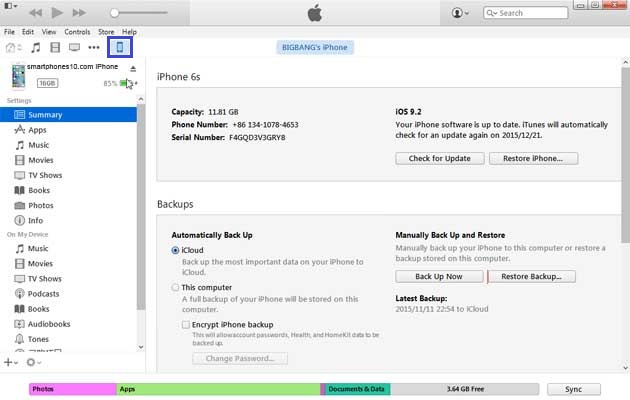Image resolution: width=630 pixels, height=400 pixels.
Task: Click the iPhone device icon in toolbar
Action: [120, 47]
